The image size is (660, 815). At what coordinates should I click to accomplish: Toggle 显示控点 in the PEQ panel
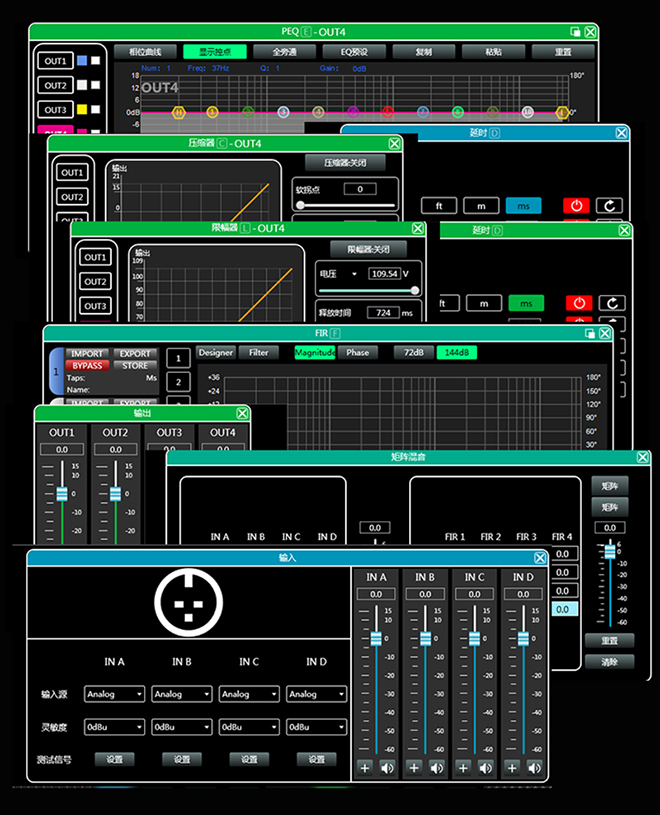point(214,51)
